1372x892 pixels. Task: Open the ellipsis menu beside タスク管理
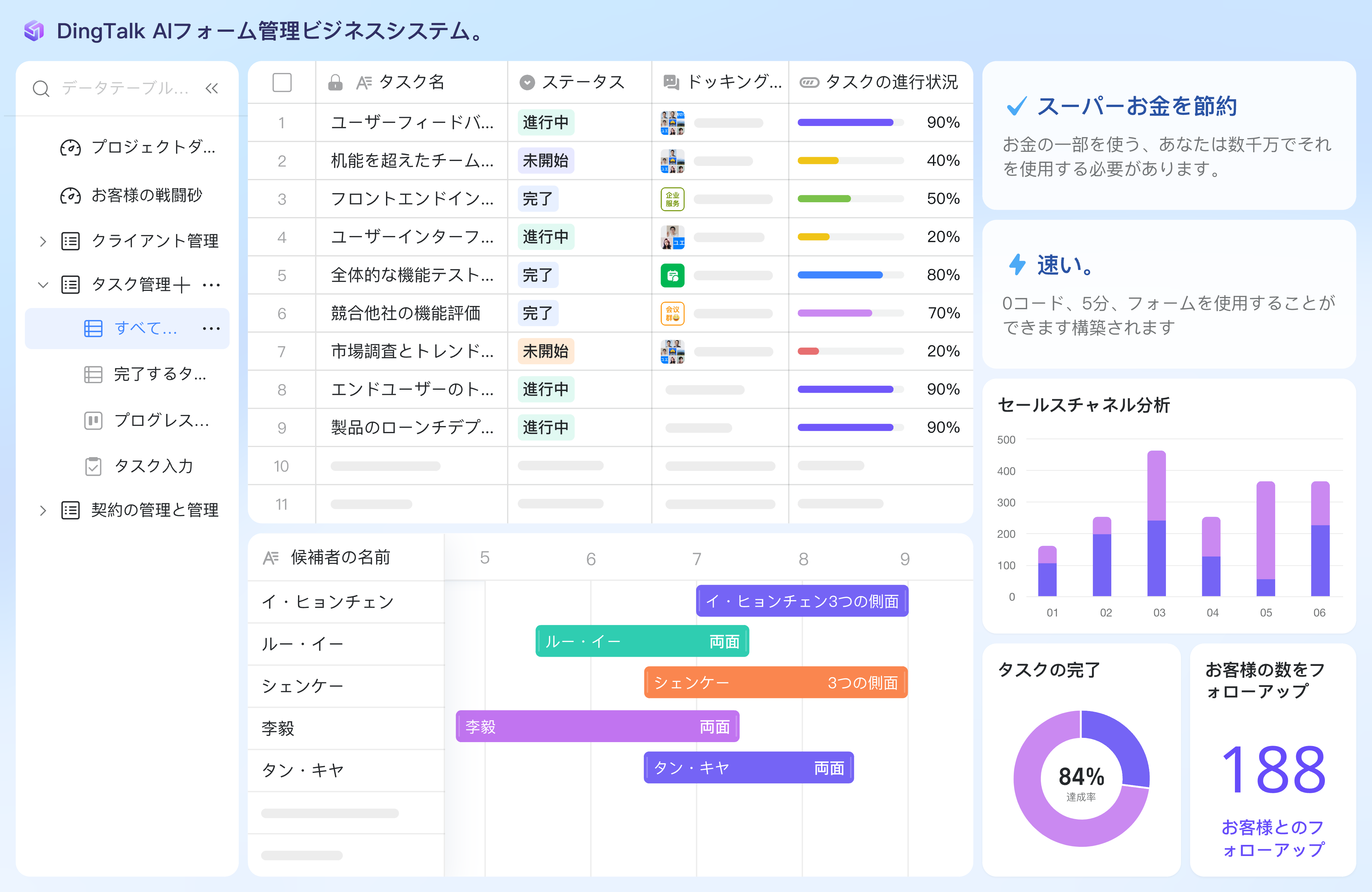point(211,284)
